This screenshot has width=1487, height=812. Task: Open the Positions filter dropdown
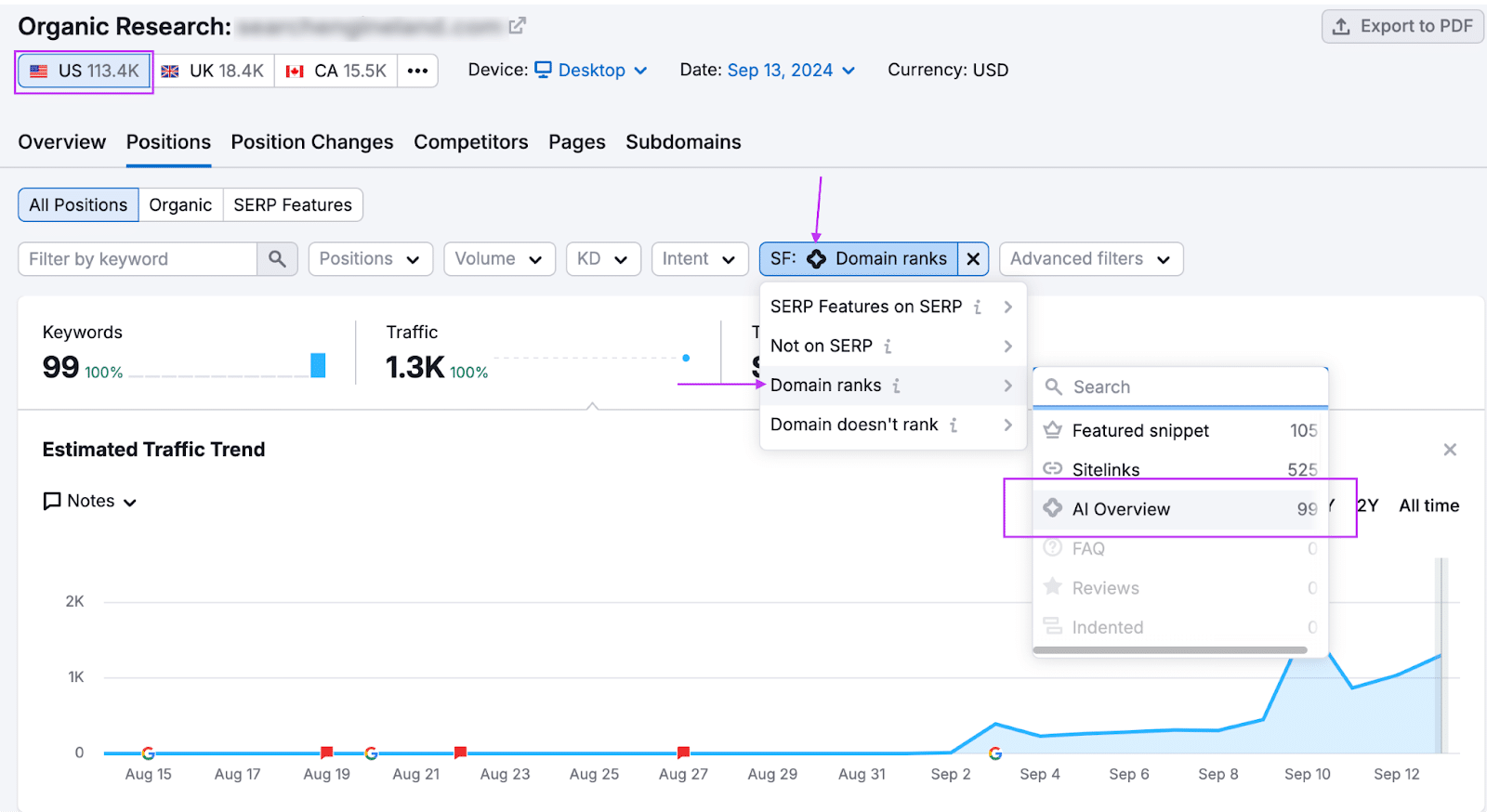371,259
